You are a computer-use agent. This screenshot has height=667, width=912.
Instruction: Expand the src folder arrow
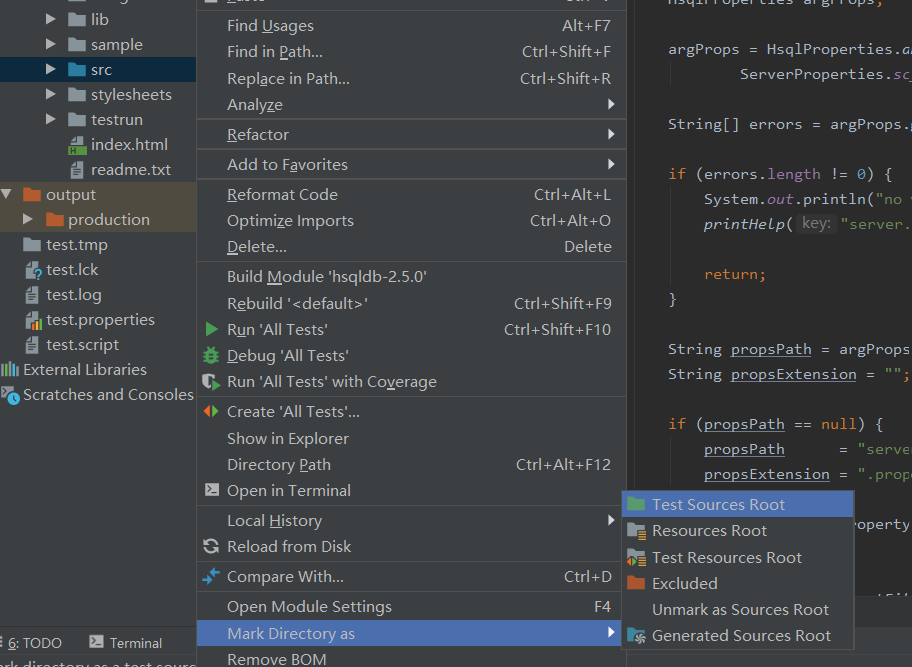coord(51,70)
